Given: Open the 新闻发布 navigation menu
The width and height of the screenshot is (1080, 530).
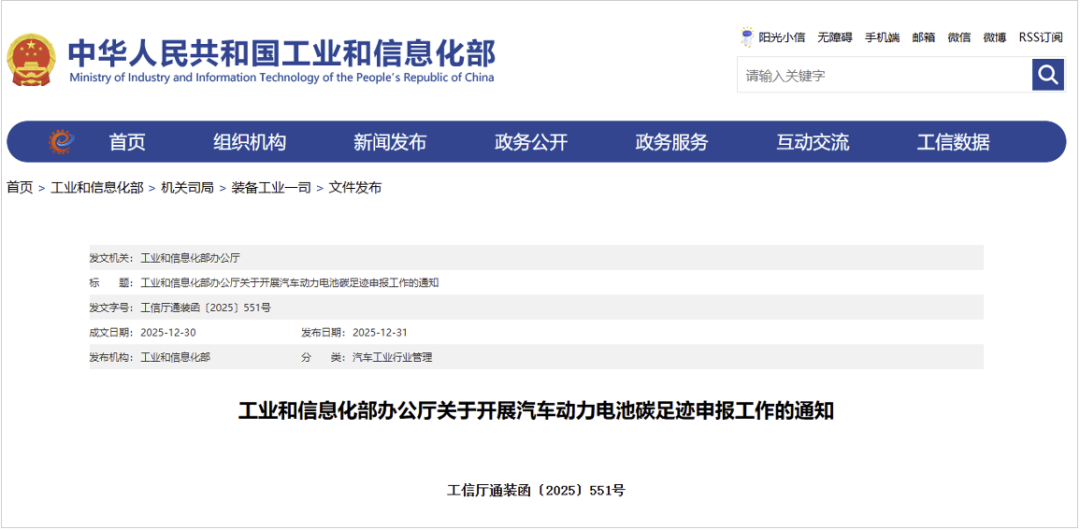Looking at the screenshot, I should (390, 143).
